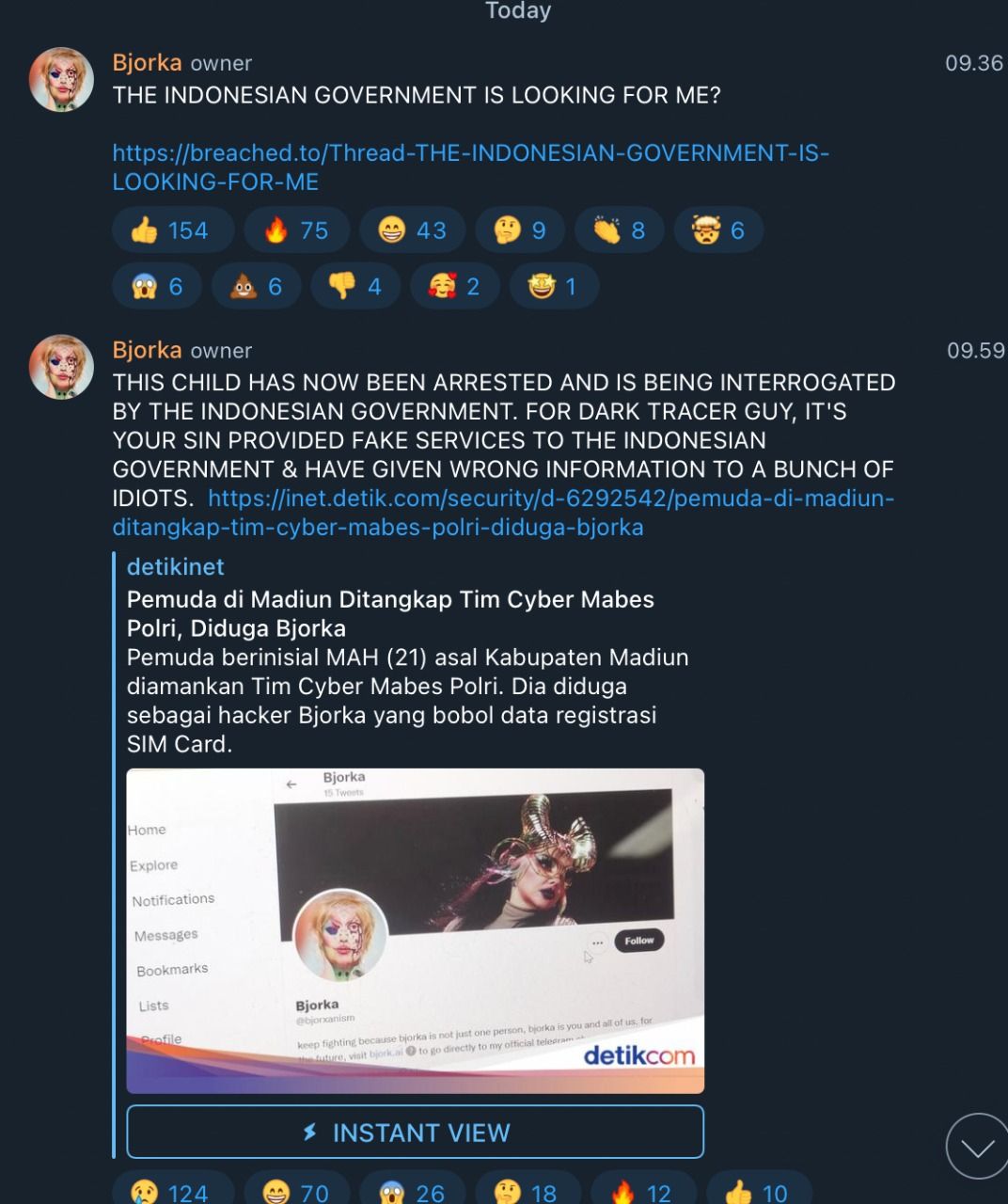This screenshot has height=1204, width=1008.
Task: Tap the grinning face reaction showing 43
Action: coord(413,230)
